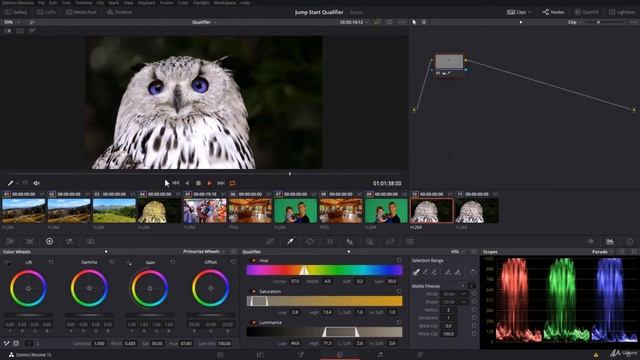The image size is (640, 360).
Task: Open the Info panel icon
Action: tap(630, 242)
